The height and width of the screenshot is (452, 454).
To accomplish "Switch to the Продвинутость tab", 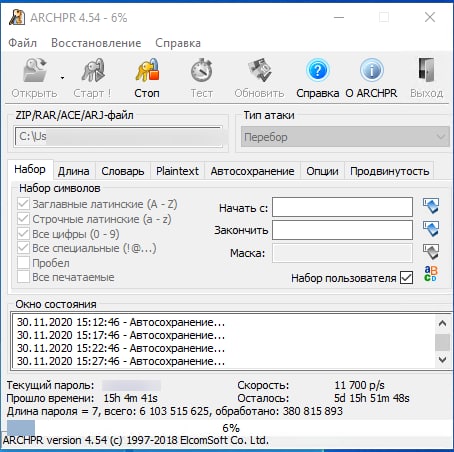I will [x=389, y=171].
